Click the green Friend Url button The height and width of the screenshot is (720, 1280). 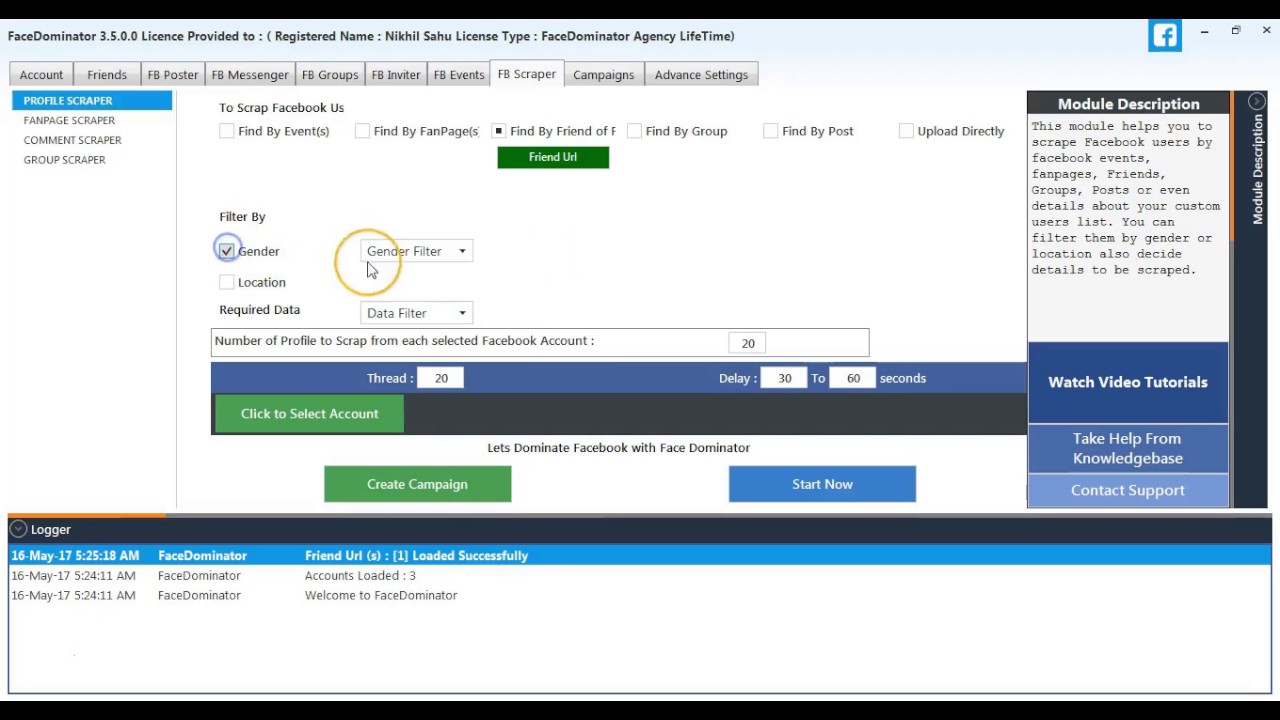553,157
